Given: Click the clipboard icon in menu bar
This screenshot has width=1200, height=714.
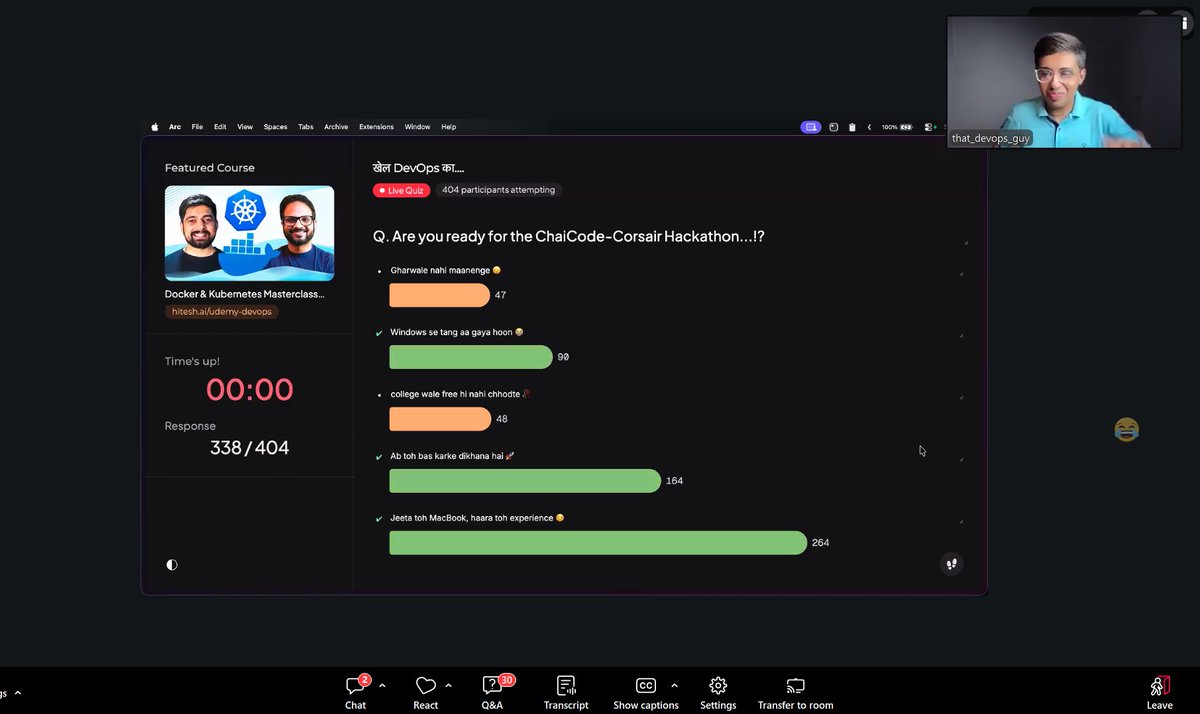Looking at the screenshot, I should click(852, 127).
